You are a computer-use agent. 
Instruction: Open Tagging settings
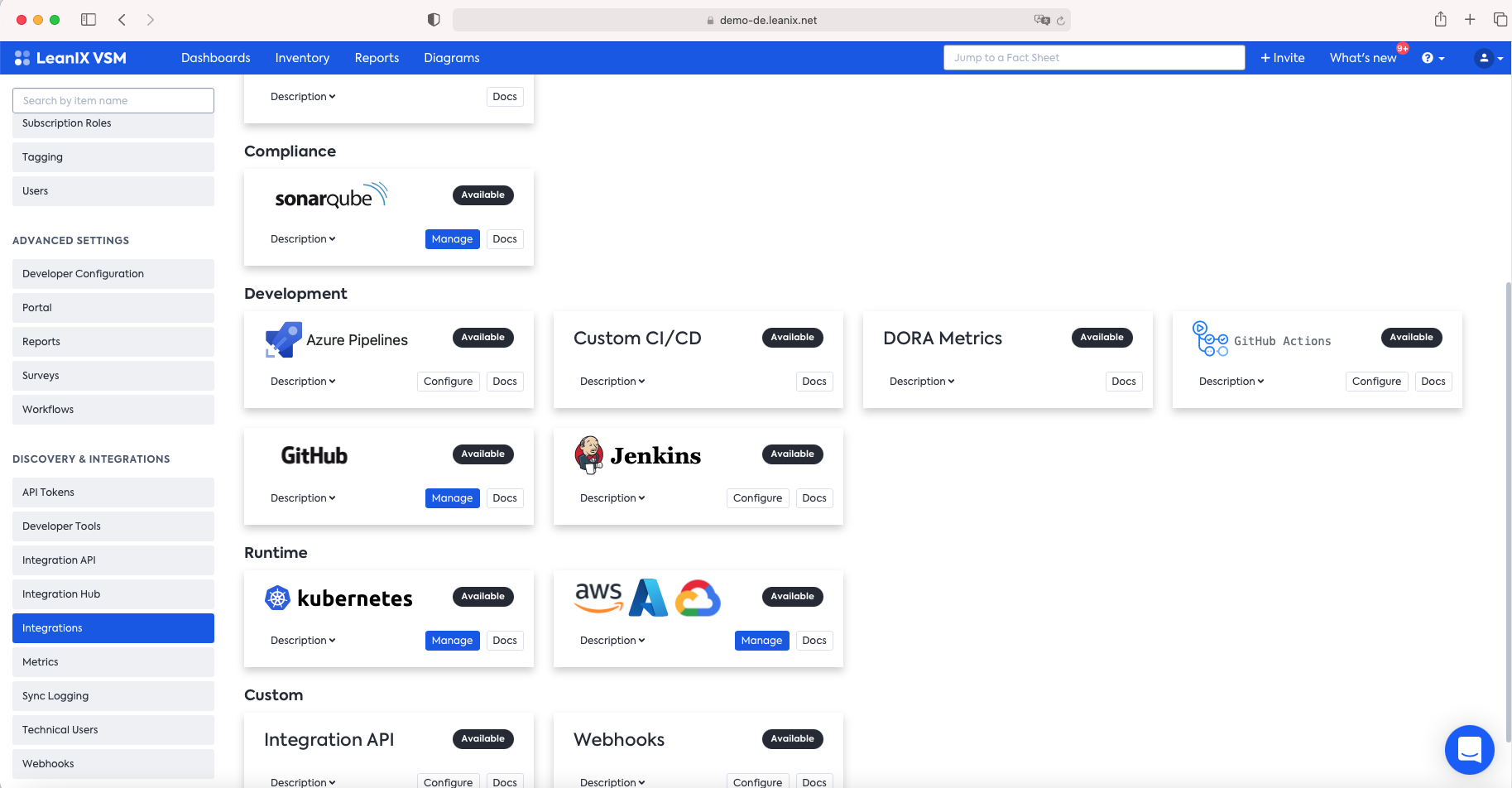[113, 157]
